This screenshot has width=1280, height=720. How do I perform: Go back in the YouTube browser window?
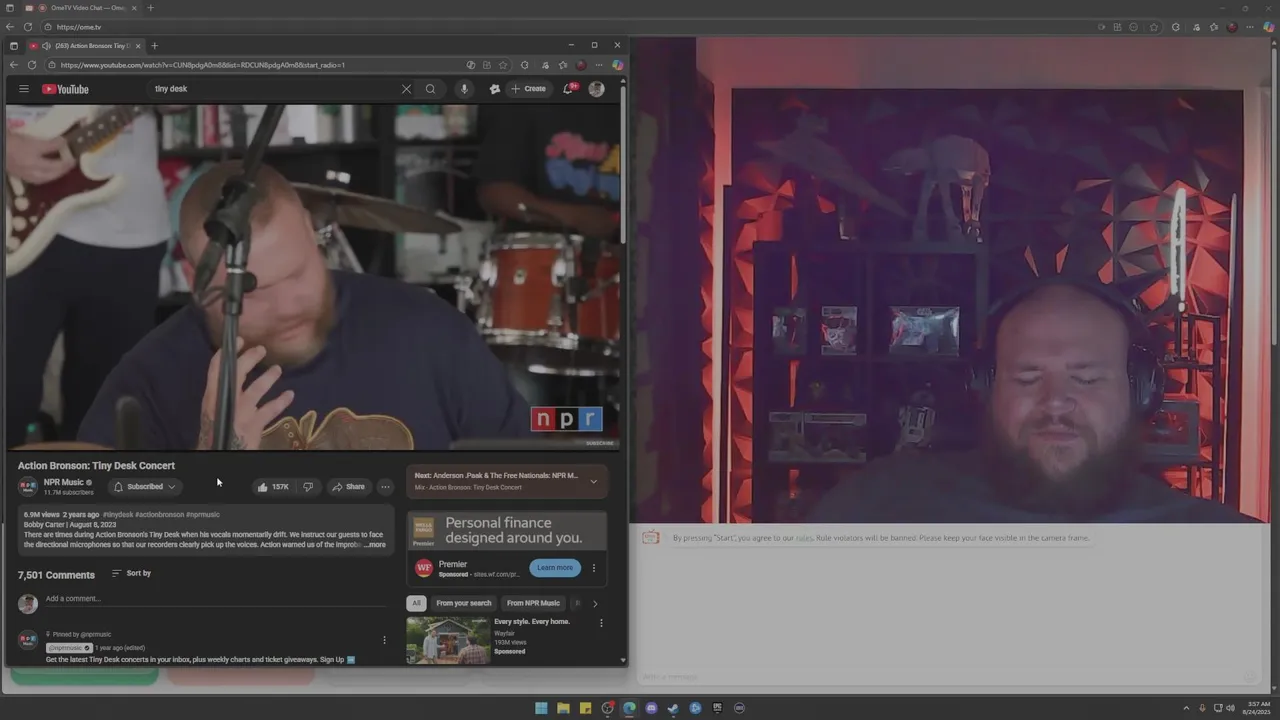pos(14,65)
